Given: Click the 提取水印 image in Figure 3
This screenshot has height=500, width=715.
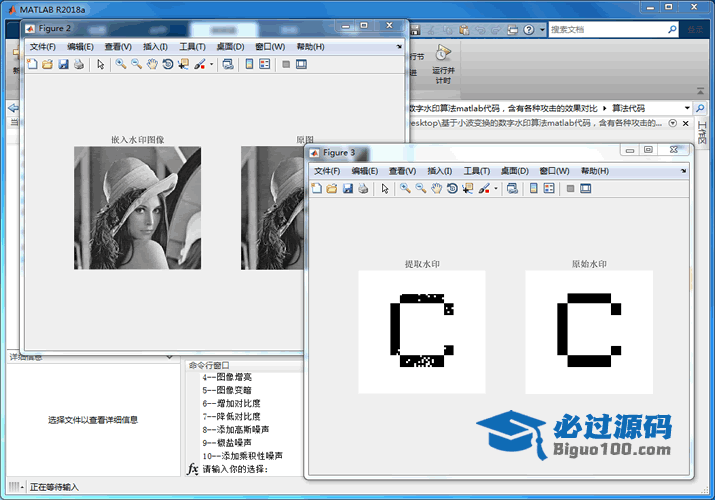Looking at the screenshot, I should [421, 331].
